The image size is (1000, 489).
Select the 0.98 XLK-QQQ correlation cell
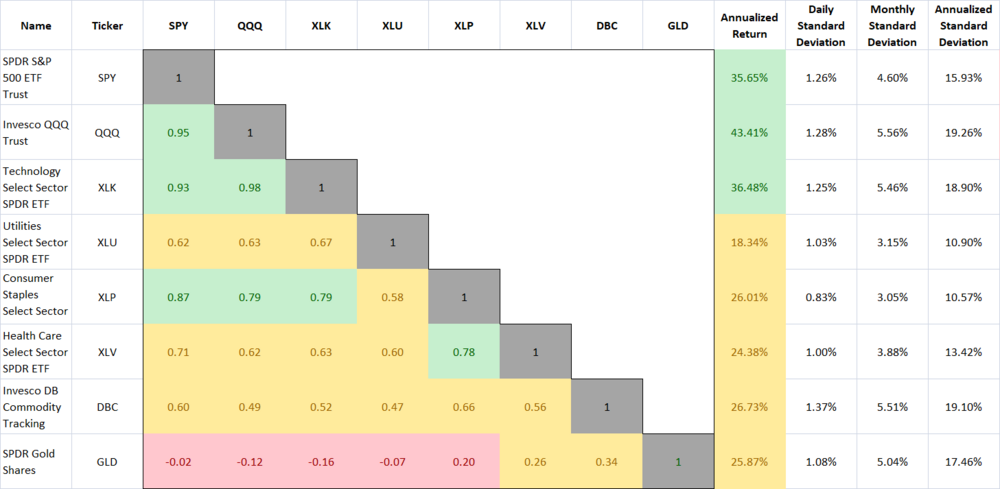click(x=249, y=187)
